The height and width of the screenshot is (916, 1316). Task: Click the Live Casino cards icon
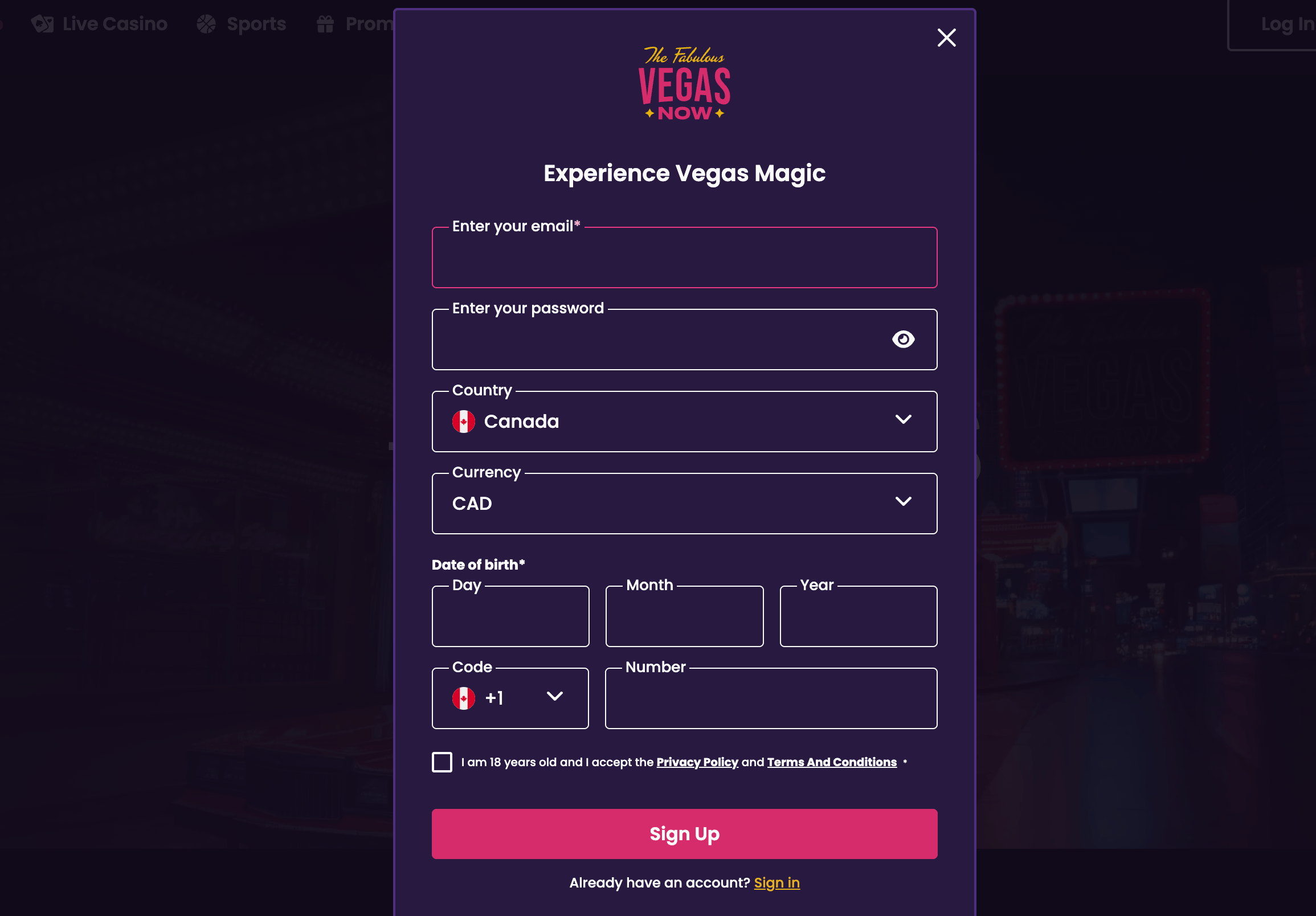pyautogui.click(x=42, y=24)
